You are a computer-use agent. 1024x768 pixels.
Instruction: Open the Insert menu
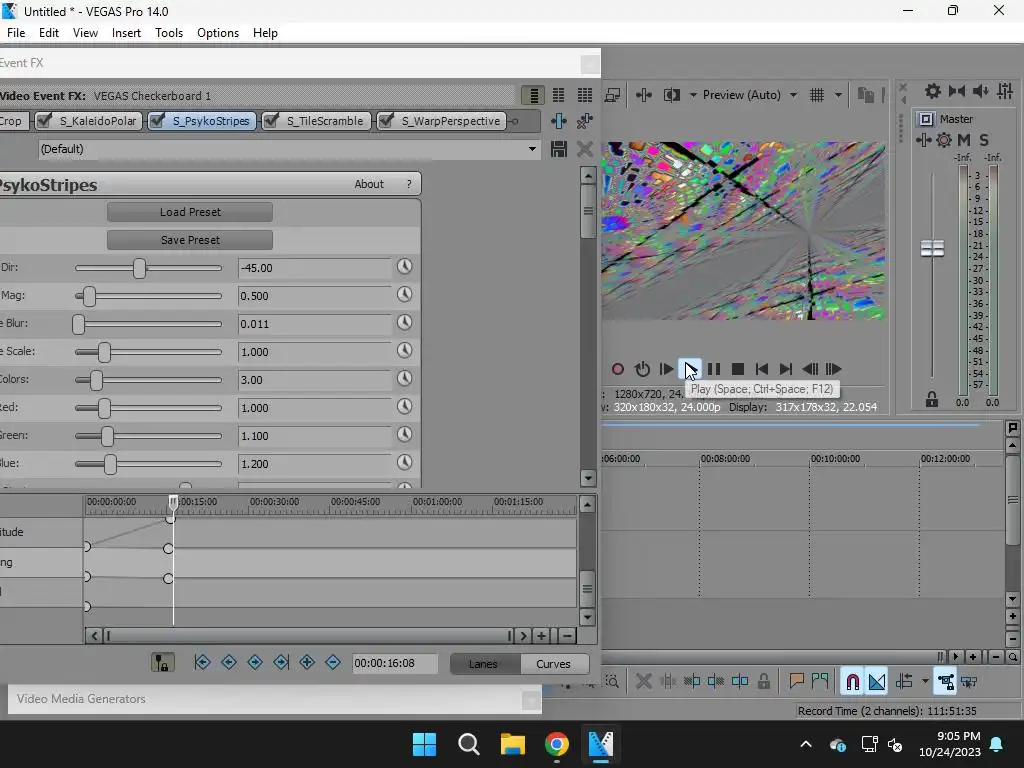coord(126,33)
